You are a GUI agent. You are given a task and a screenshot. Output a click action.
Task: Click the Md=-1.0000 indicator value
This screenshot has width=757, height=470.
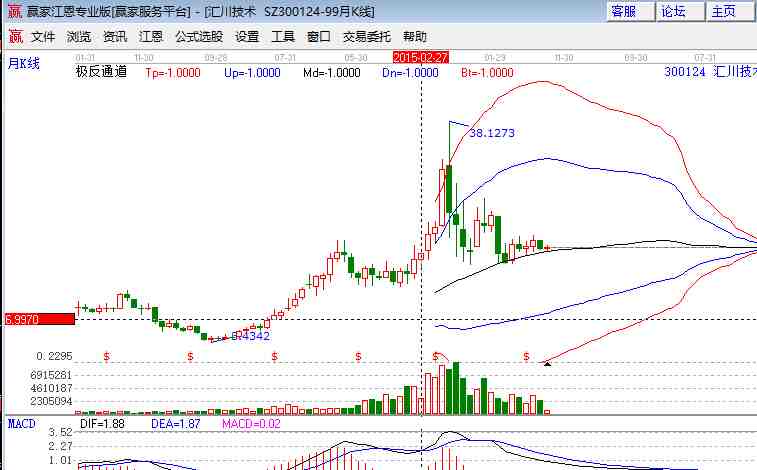[332, 73]
